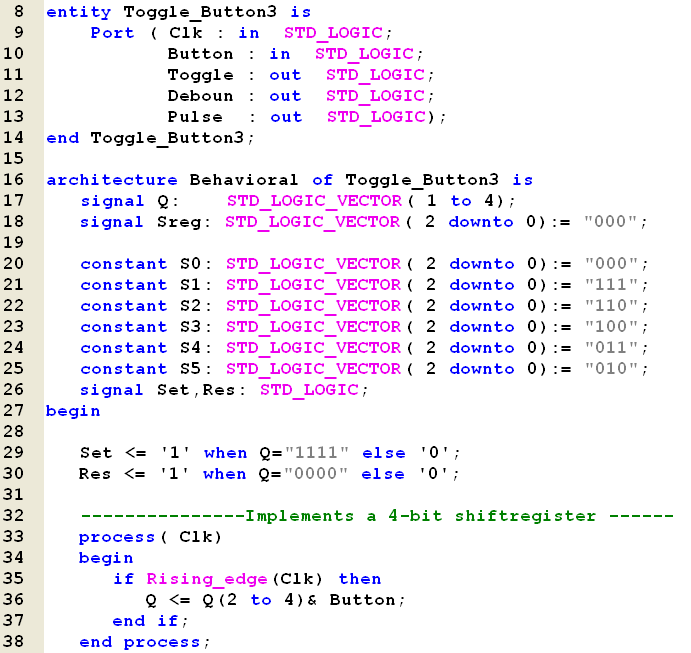691x653 pixels.
Task: Click signal name 'Sreg:' on line 18
Action: pyautogui.click(x=184, y=223)
